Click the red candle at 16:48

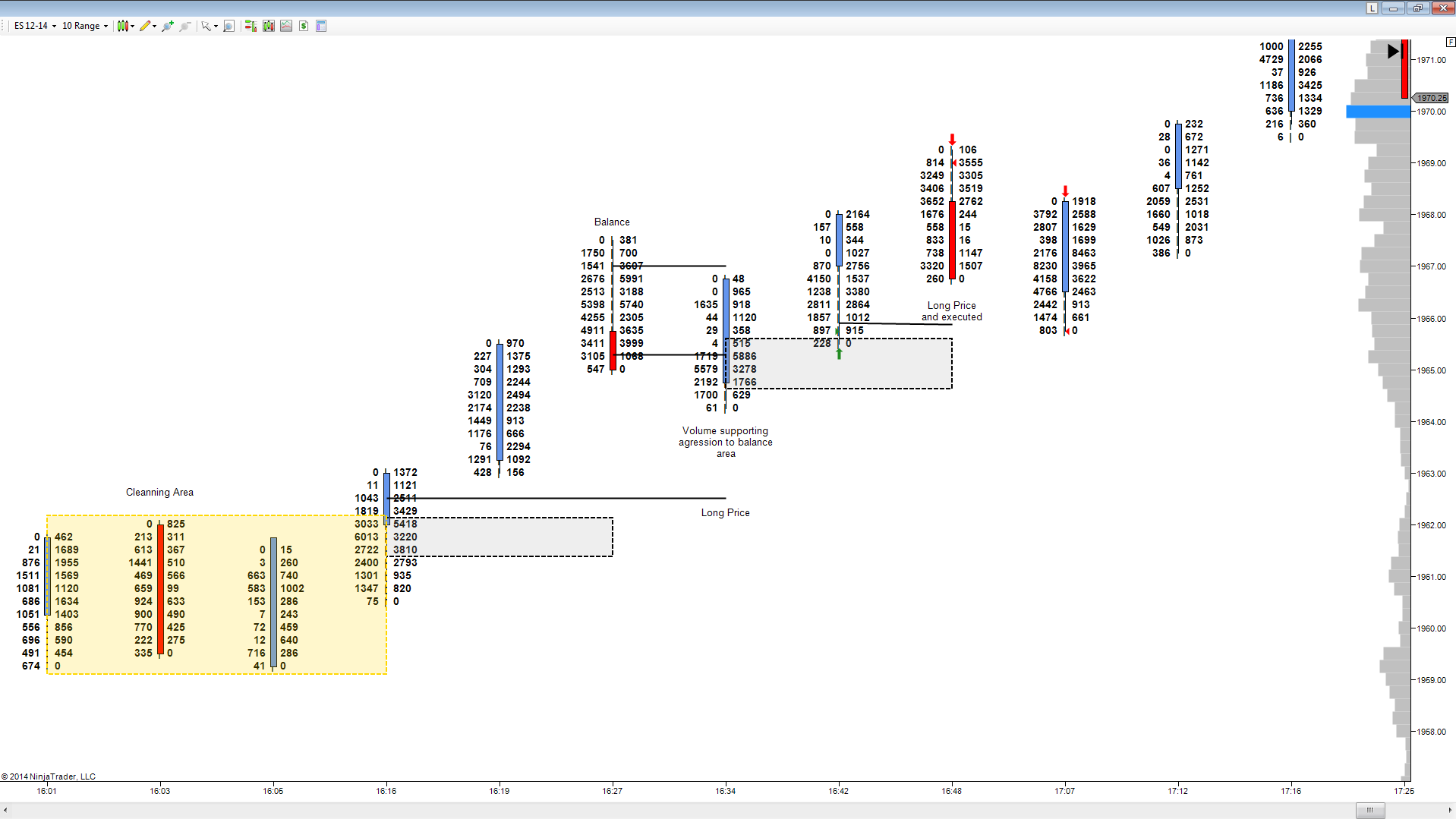coord(952,240)
